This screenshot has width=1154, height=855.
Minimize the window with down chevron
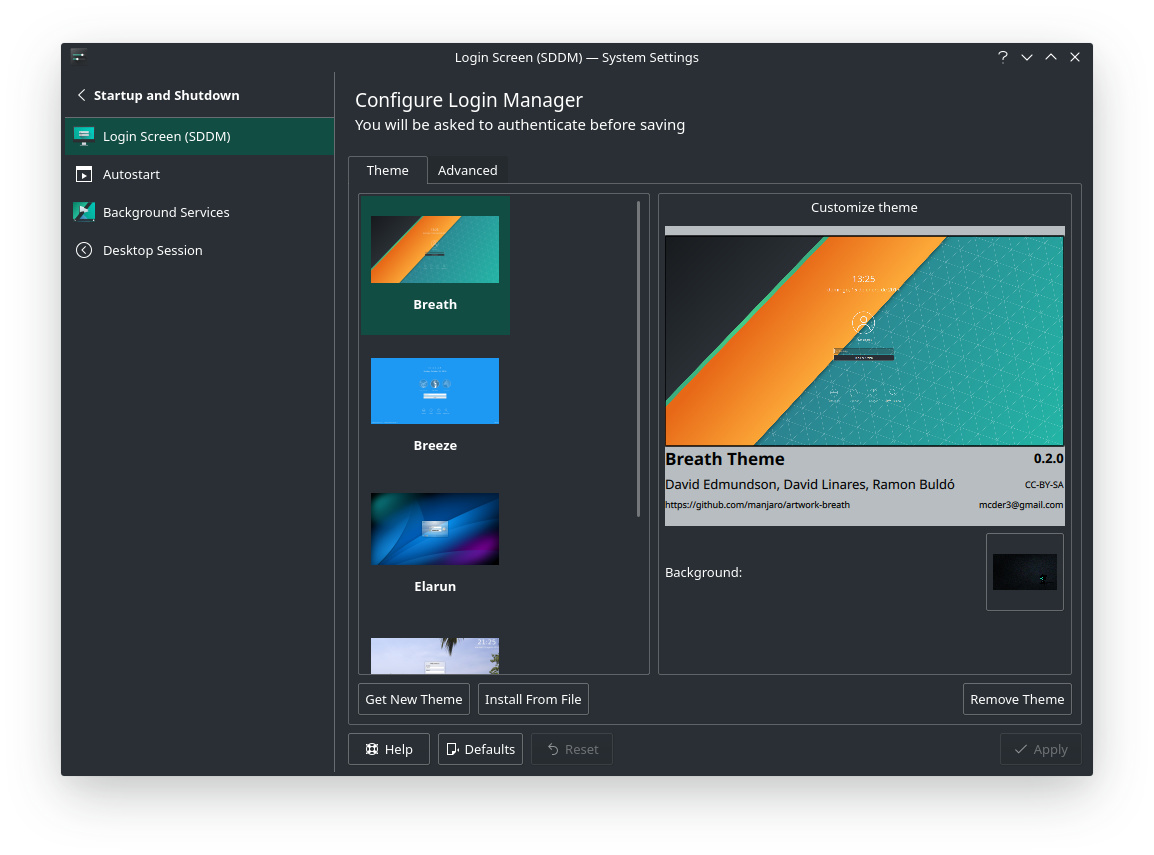1027,57
